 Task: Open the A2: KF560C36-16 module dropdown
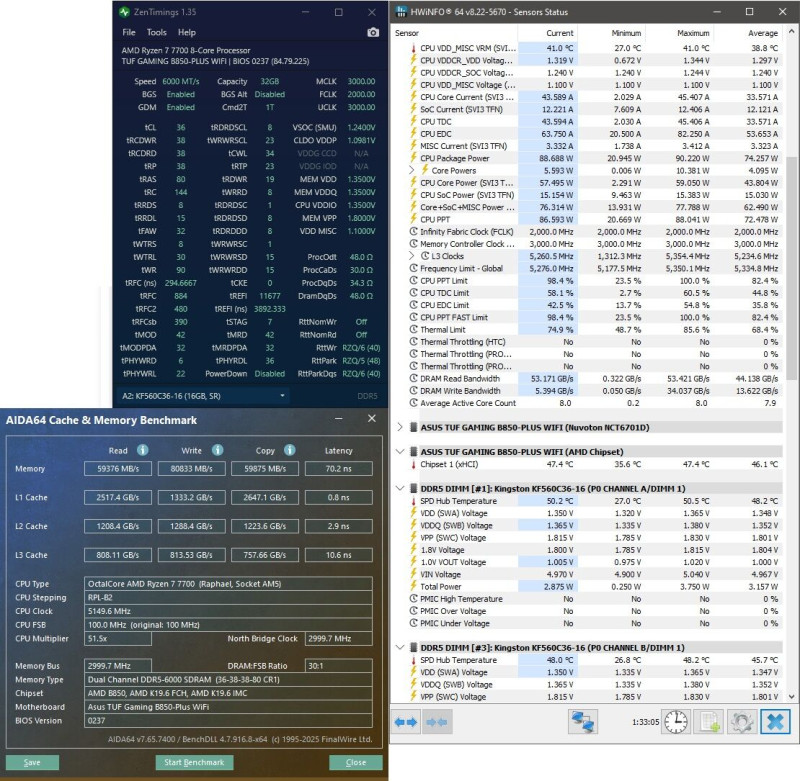(204, 396)
